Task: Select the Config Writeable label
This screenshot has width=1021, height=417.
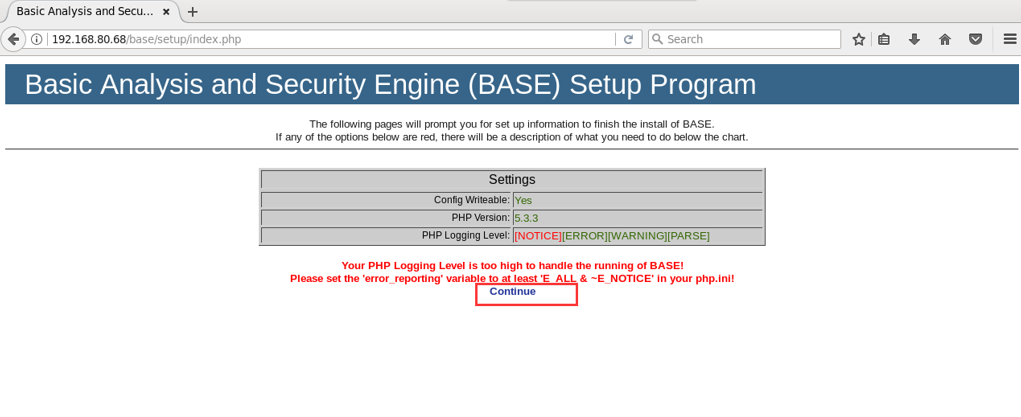Action: click(472, 199)
